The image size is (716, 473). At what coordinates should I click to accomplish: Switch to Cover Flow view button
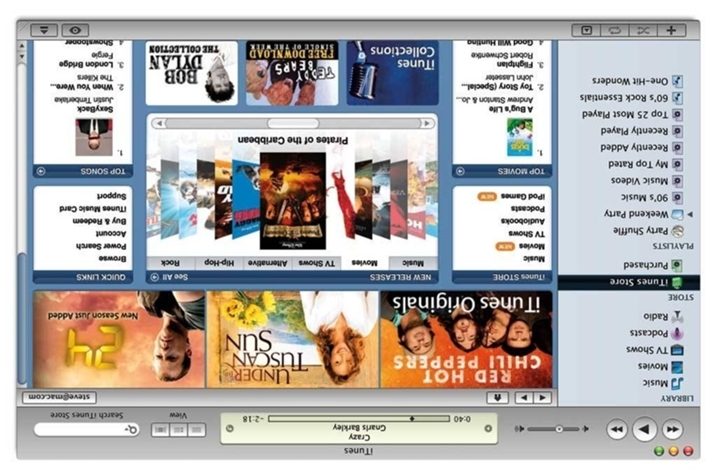(x=160, y=430)
